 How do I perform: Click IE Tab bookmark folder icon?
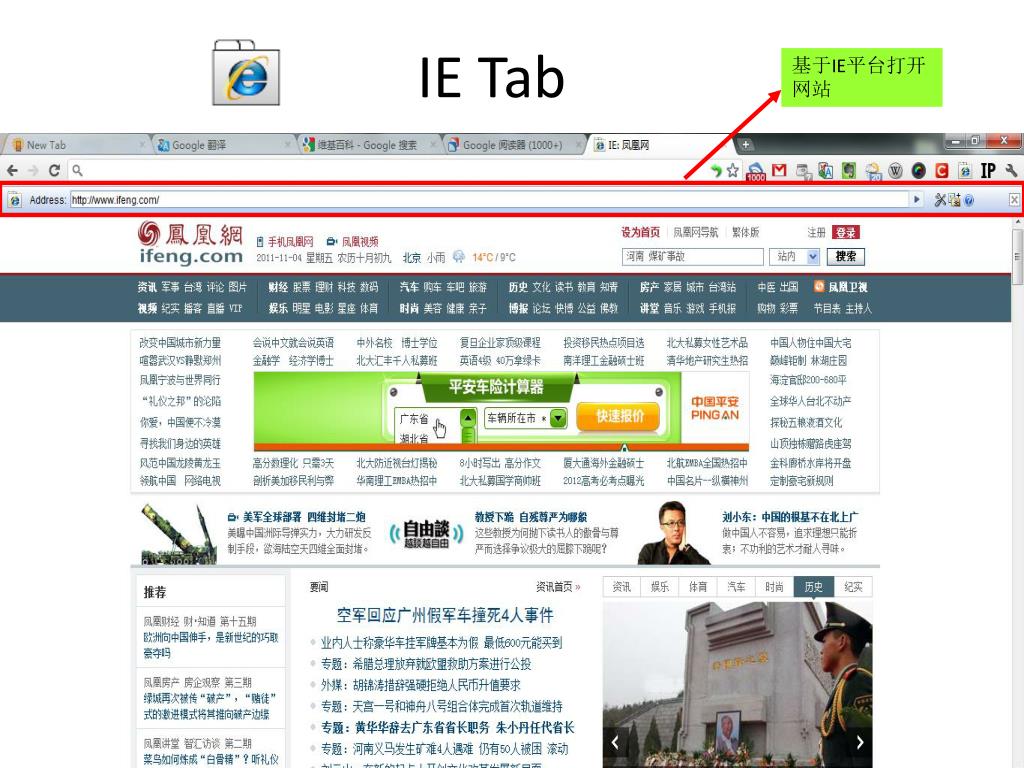coord(955,200)
